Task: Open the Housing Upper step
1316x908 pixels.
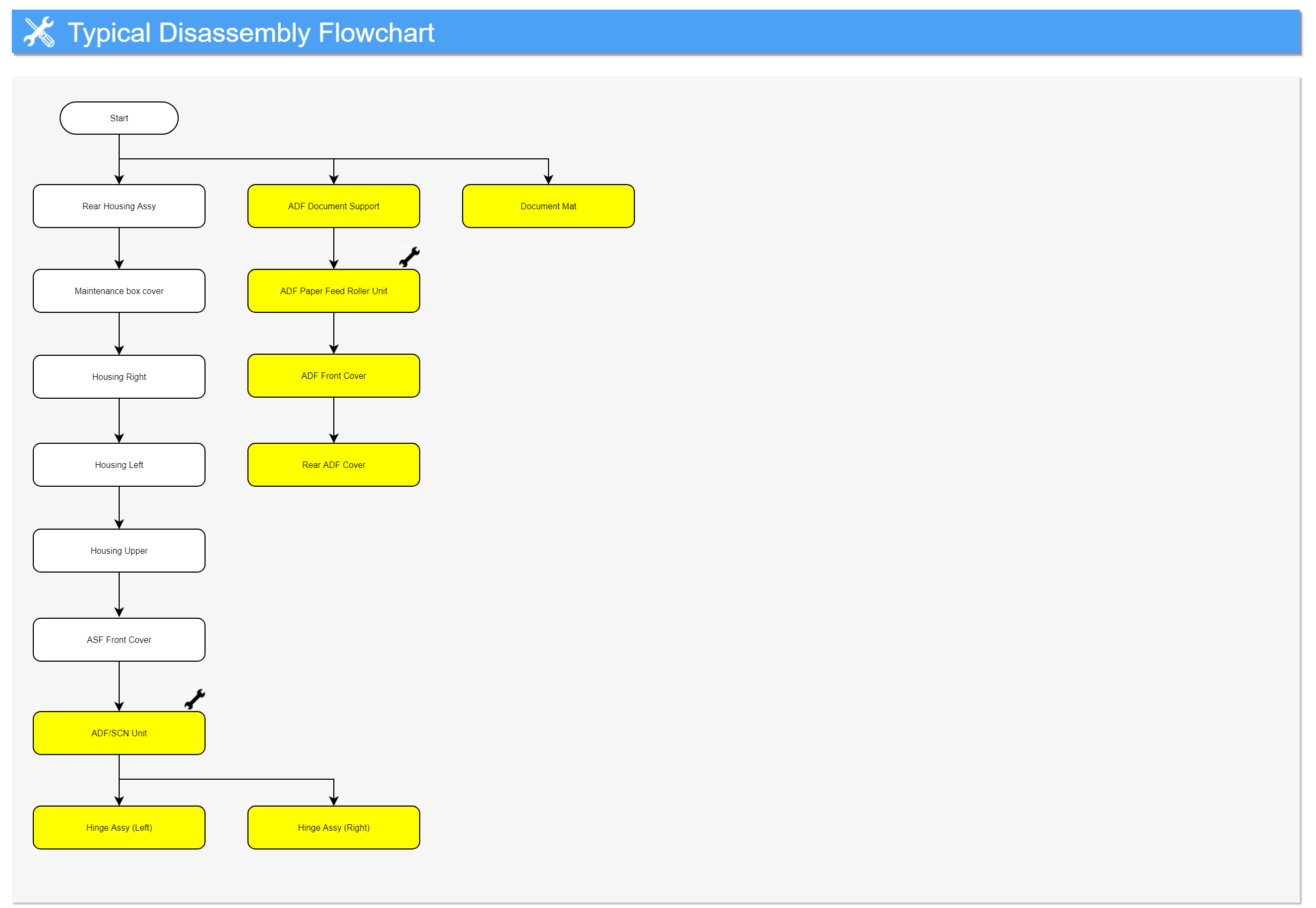Action: [119, 551]
